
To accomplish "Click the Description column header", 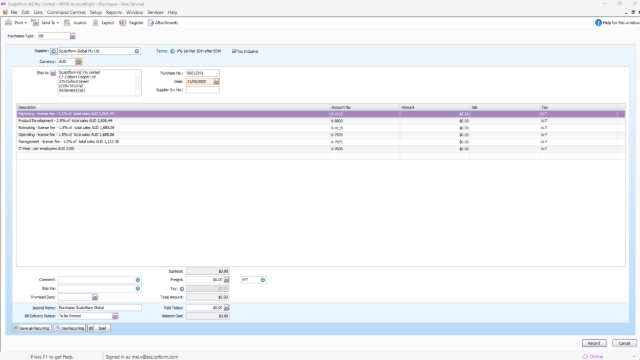I will click(x=173, y=107).
